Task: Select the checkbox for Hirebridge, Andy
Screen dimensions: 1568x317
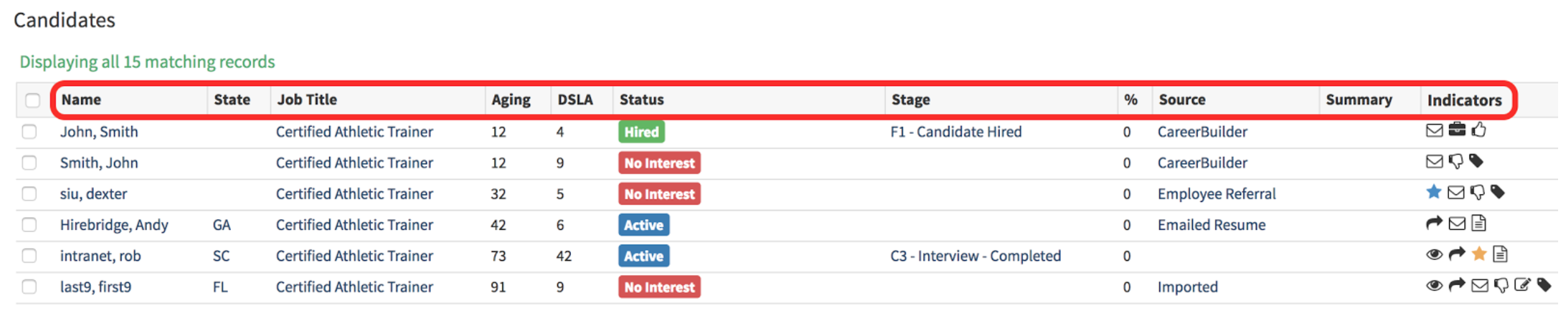Action: [29, 225]
